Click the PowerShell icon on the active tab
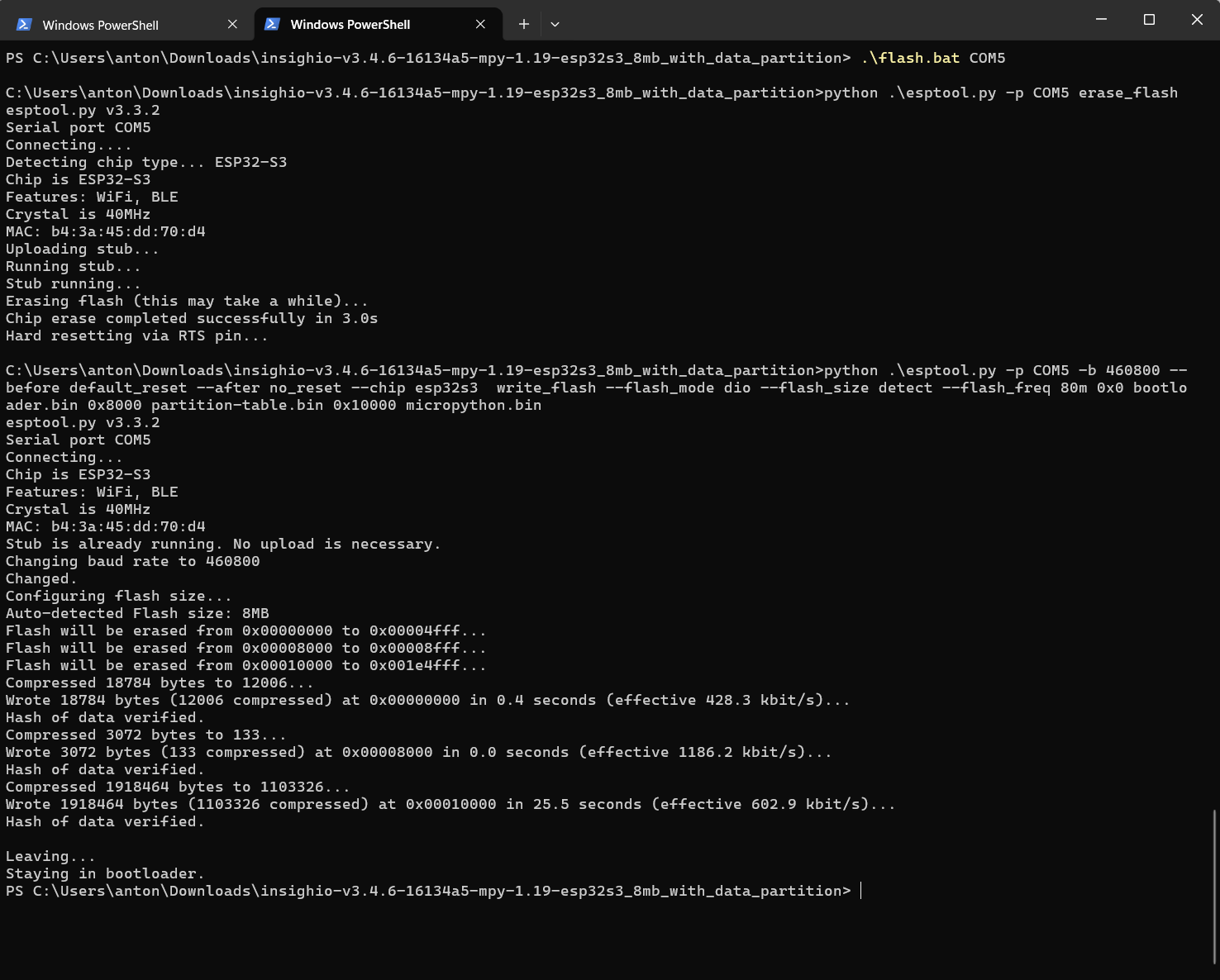 [272, 25]
